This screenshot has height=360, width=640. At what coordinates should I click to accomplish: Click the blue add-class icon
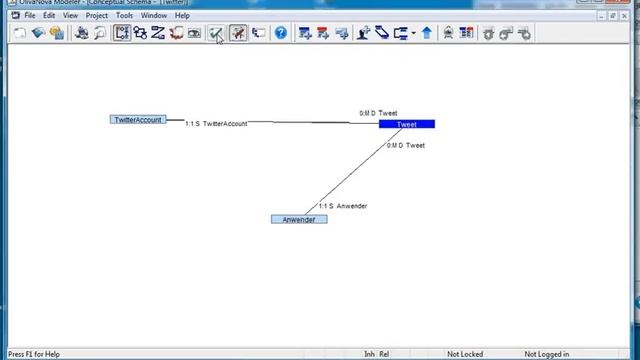coord(305,33)
